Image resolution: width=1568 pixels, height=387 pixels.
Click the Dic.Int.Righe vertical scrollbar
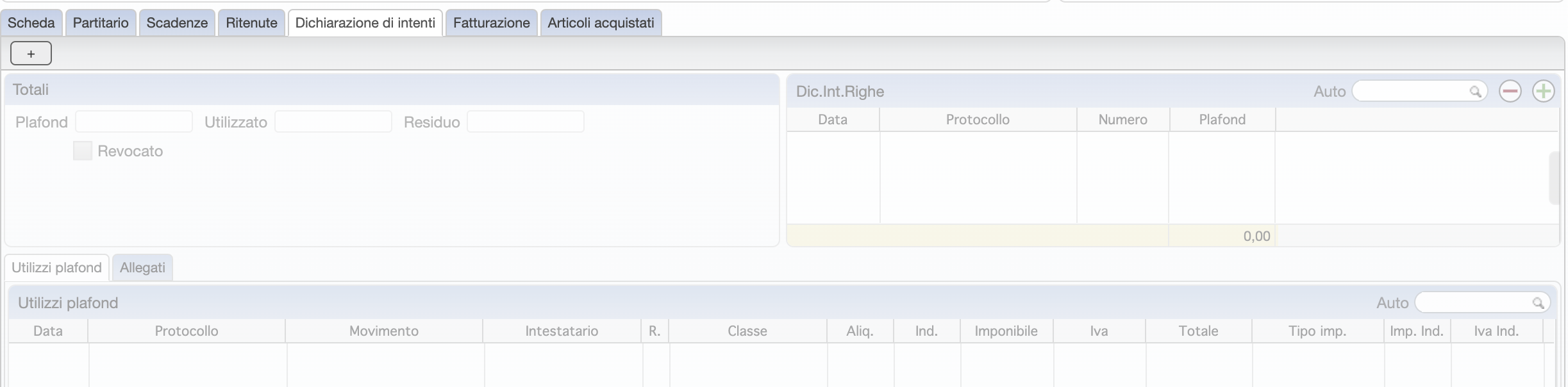(x=1554, y=178)
